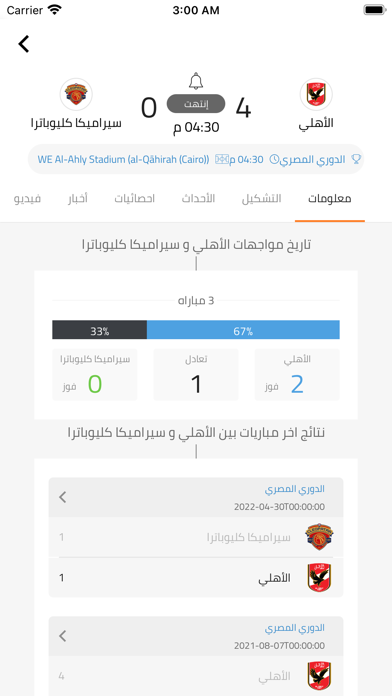Open WE Al-Ahly Stadium link
This screenshot has height=696, width=392.
(123, 159)
